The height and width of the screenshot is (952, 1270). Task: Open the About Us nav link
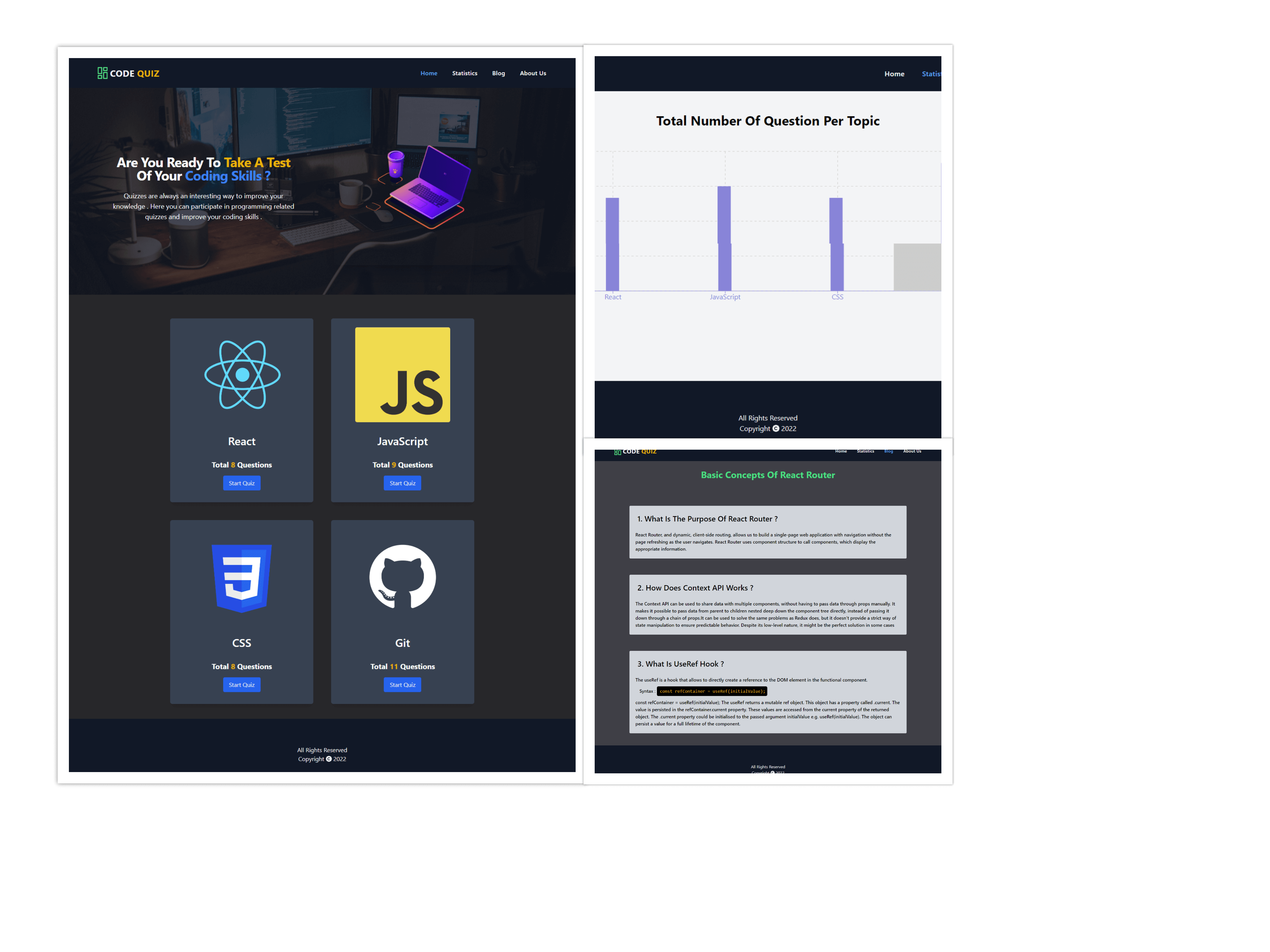tap(533, 73)
